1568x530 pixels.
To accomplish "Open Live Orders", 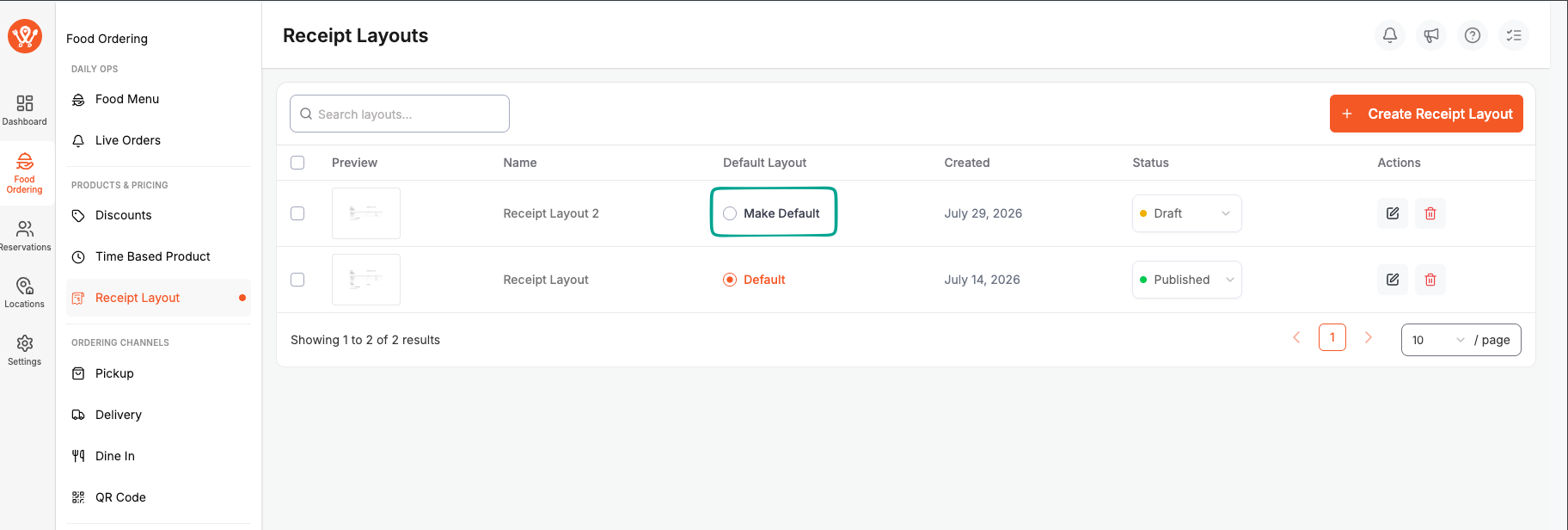I will point(158,140).
